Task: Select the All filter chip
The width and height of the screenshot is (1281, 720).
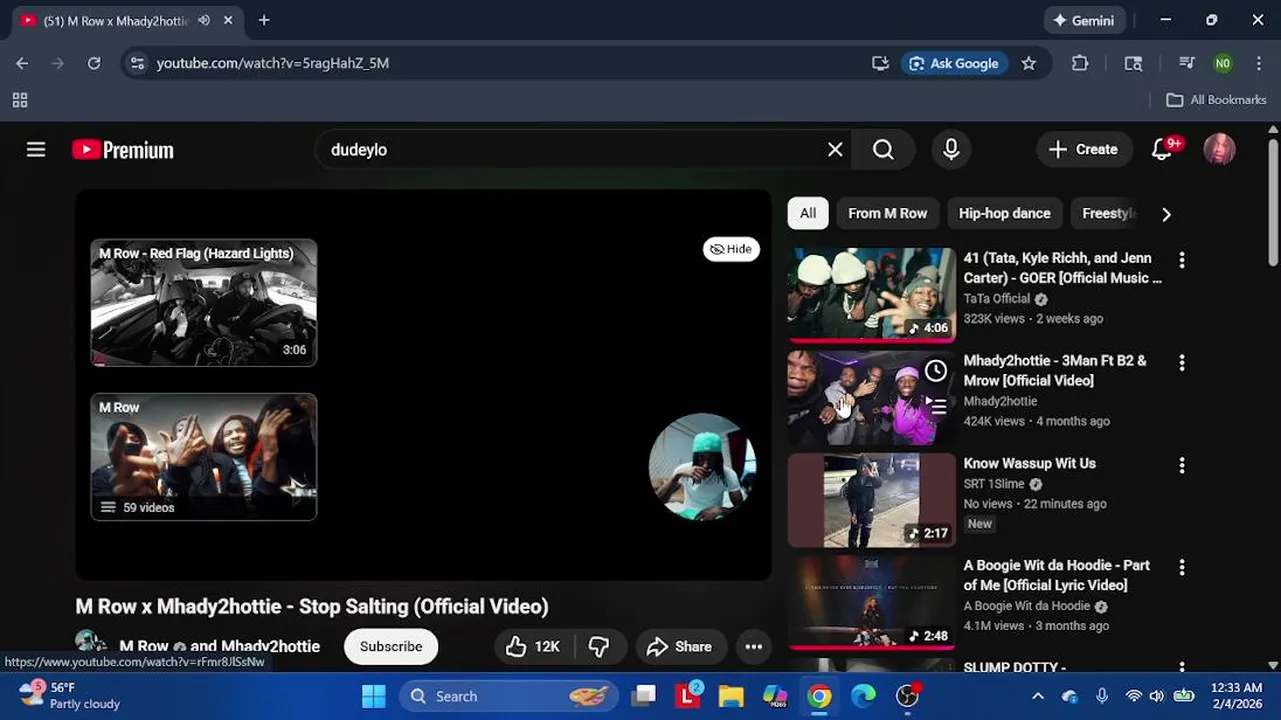Action: point(808,213)
